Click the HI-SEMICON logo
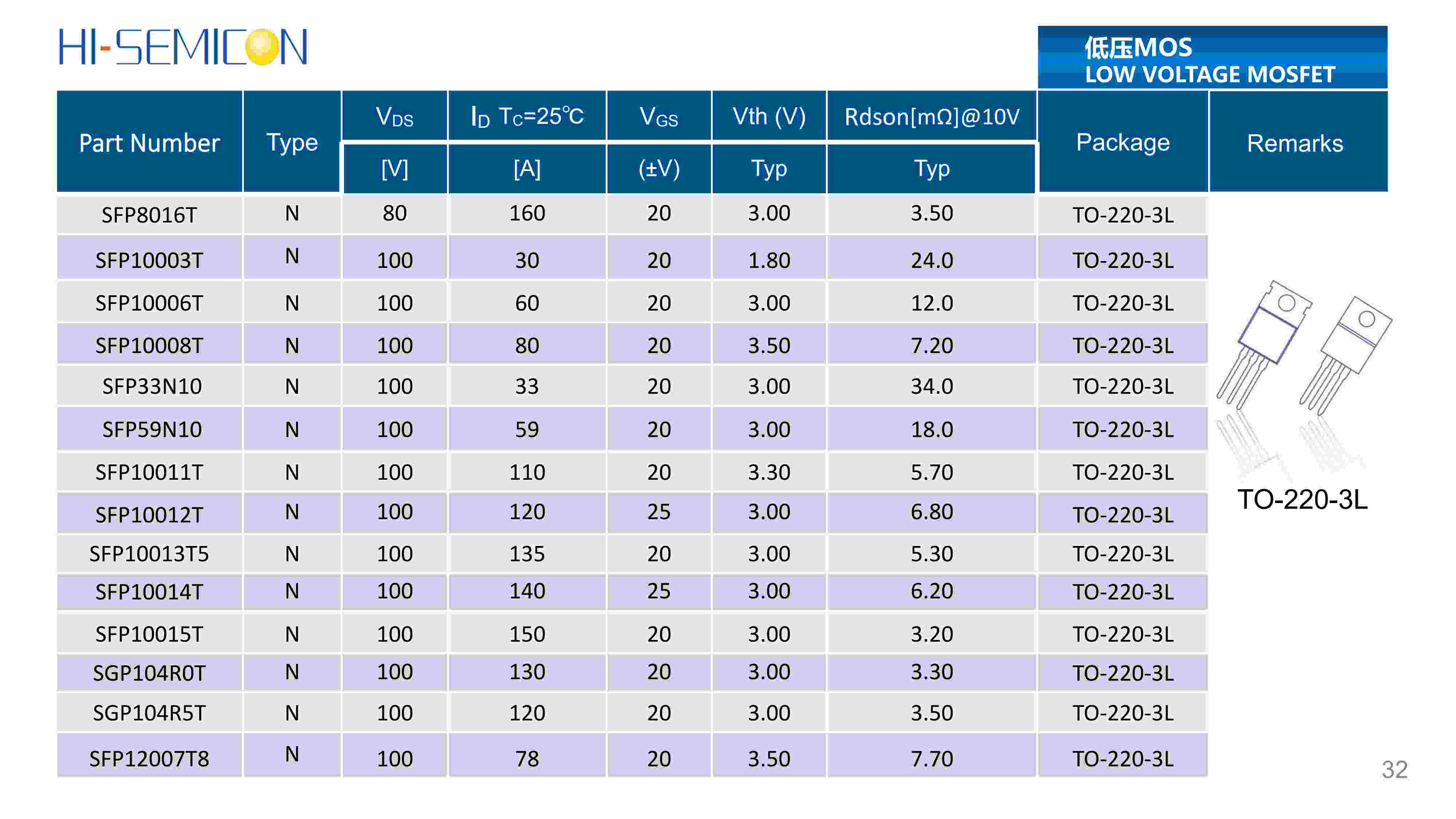Viewport: 1456px width, 819px height. [x=183, y=47]
